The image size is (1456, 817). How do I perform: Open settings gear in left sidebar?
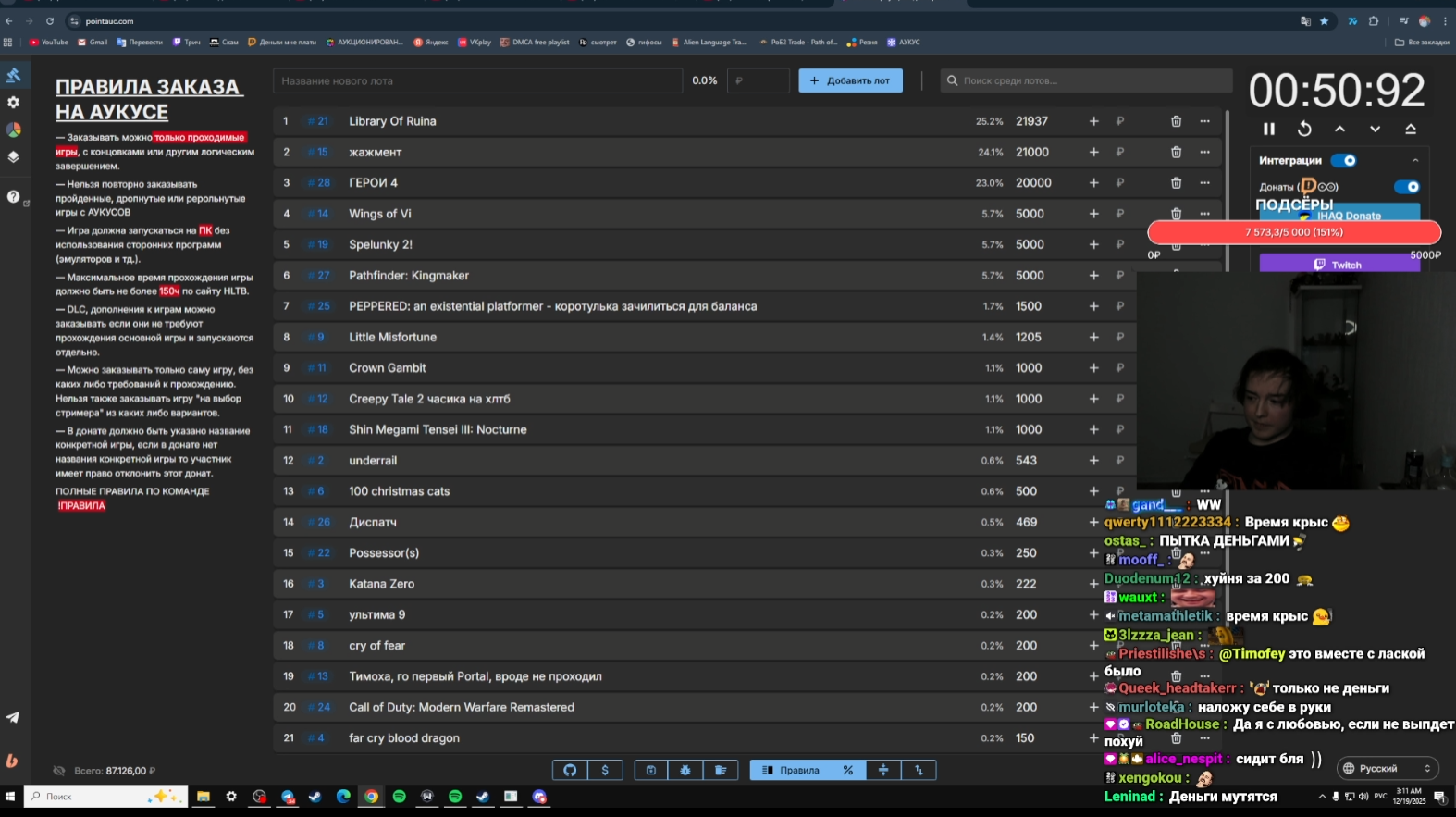13,103
